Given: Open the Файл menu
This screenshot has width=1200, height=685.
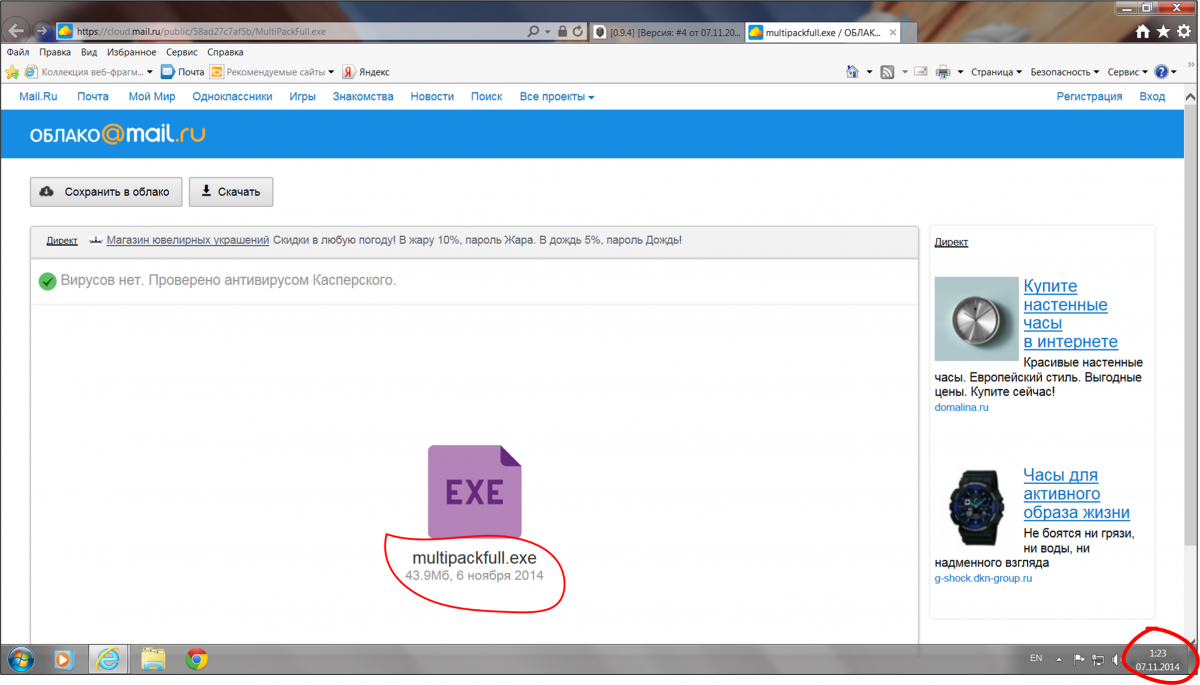Looking at the screenshot, I should 18,52.
